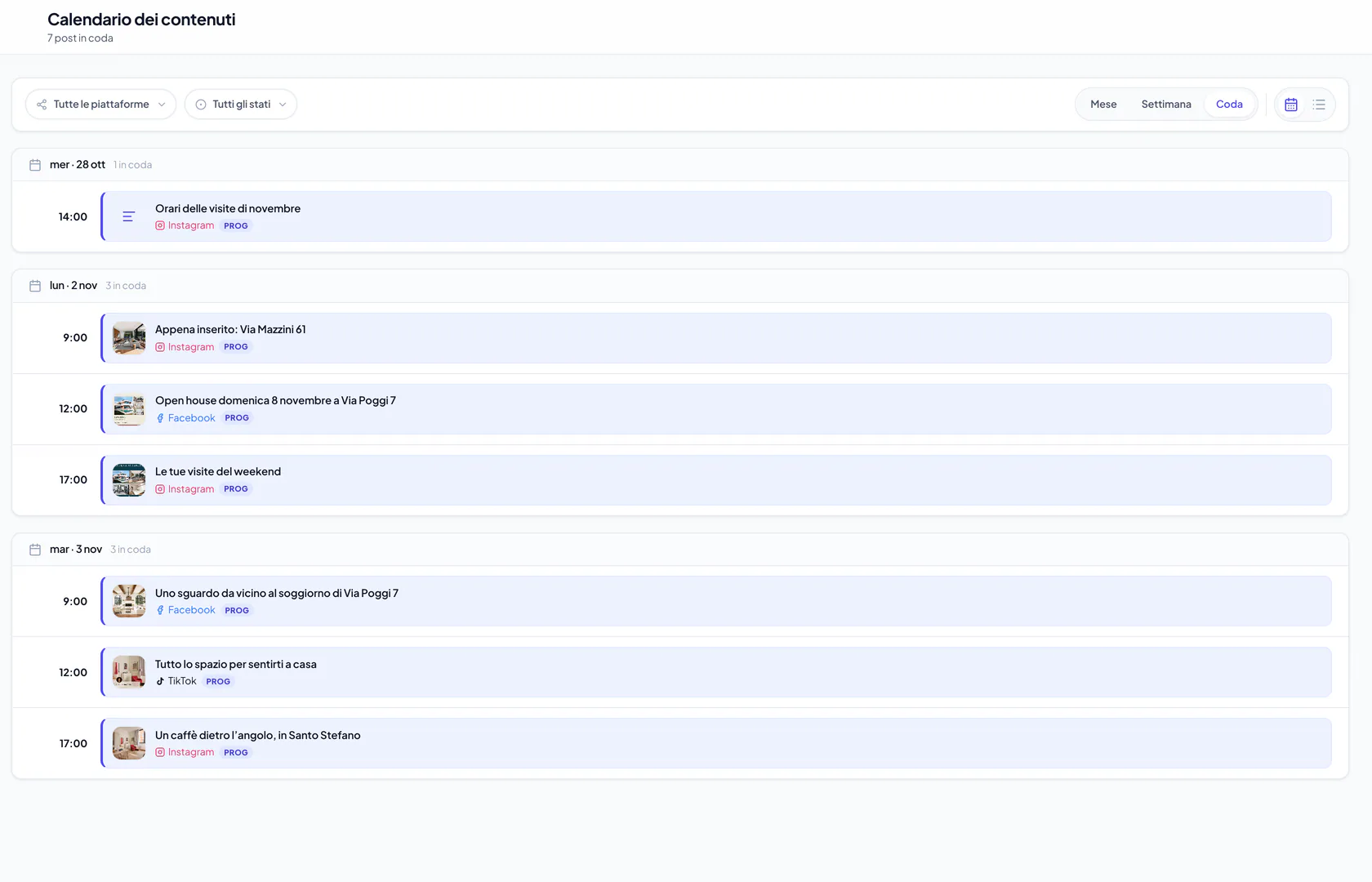Open thumbnail of Un caffè dietro l'angolo post
Screen dimensions: 1372x882
[129, 743]
